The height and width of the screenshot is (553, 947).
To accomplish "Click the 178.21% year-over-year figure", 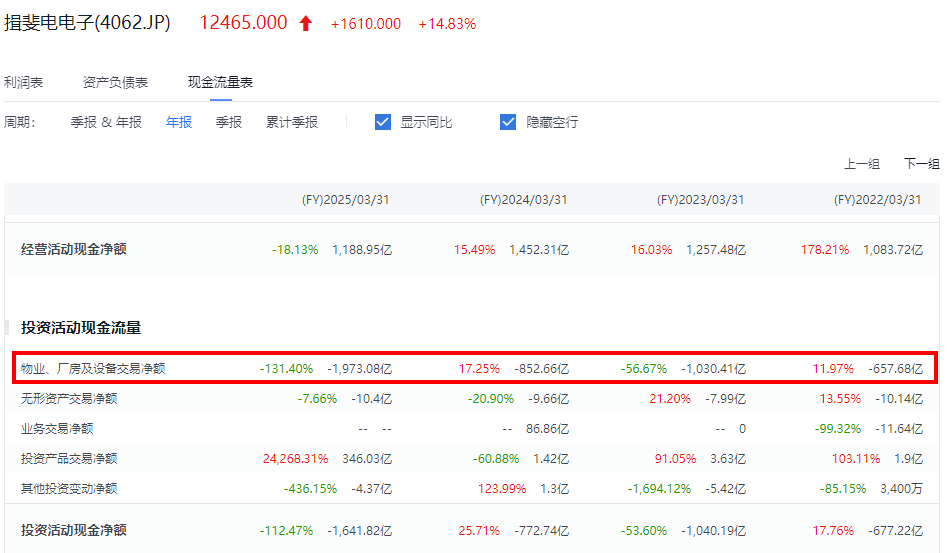I will pyautogui.click(x=825, y=250).
